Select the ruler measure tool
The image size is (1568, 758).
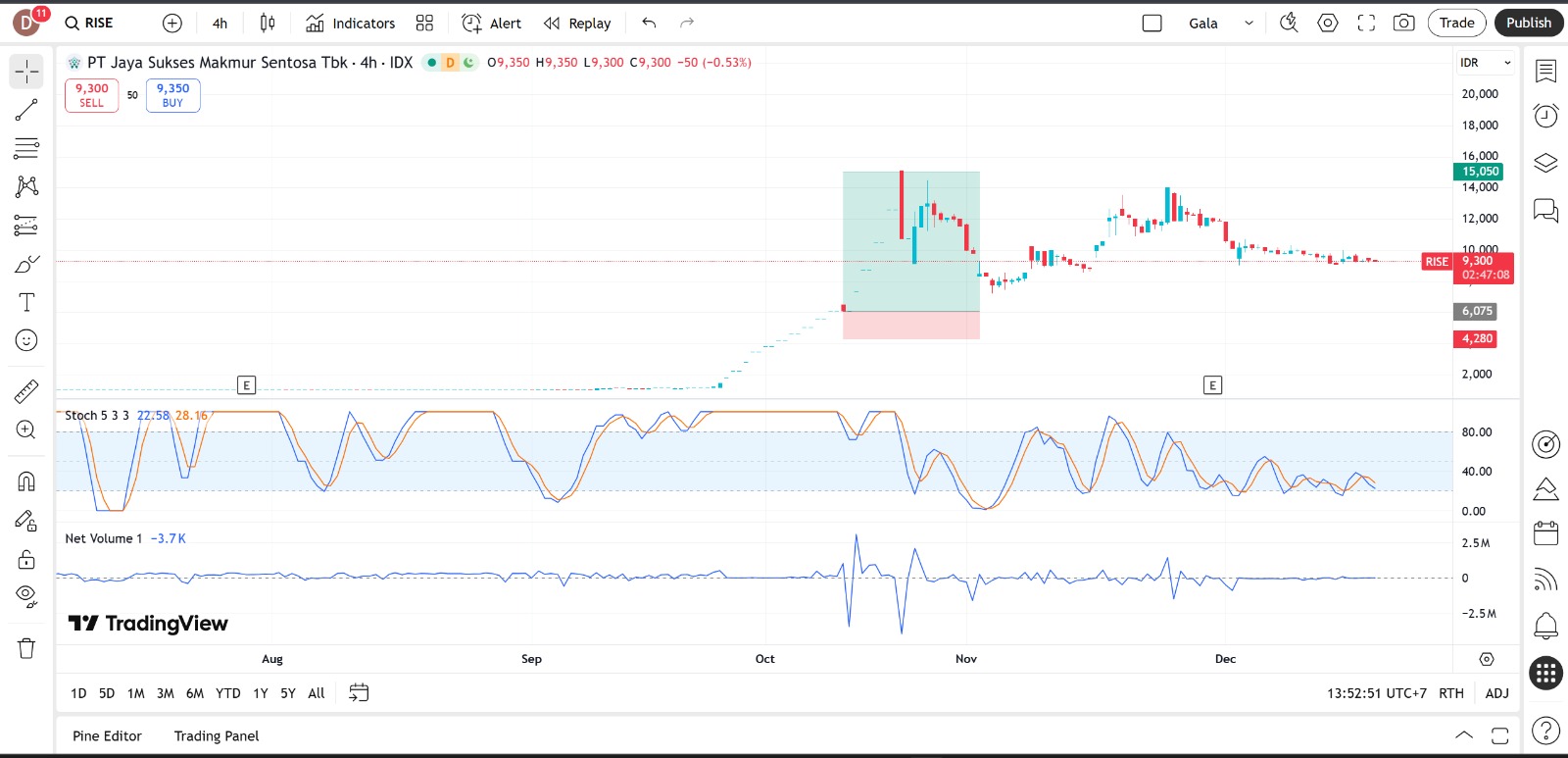(26, 392)
